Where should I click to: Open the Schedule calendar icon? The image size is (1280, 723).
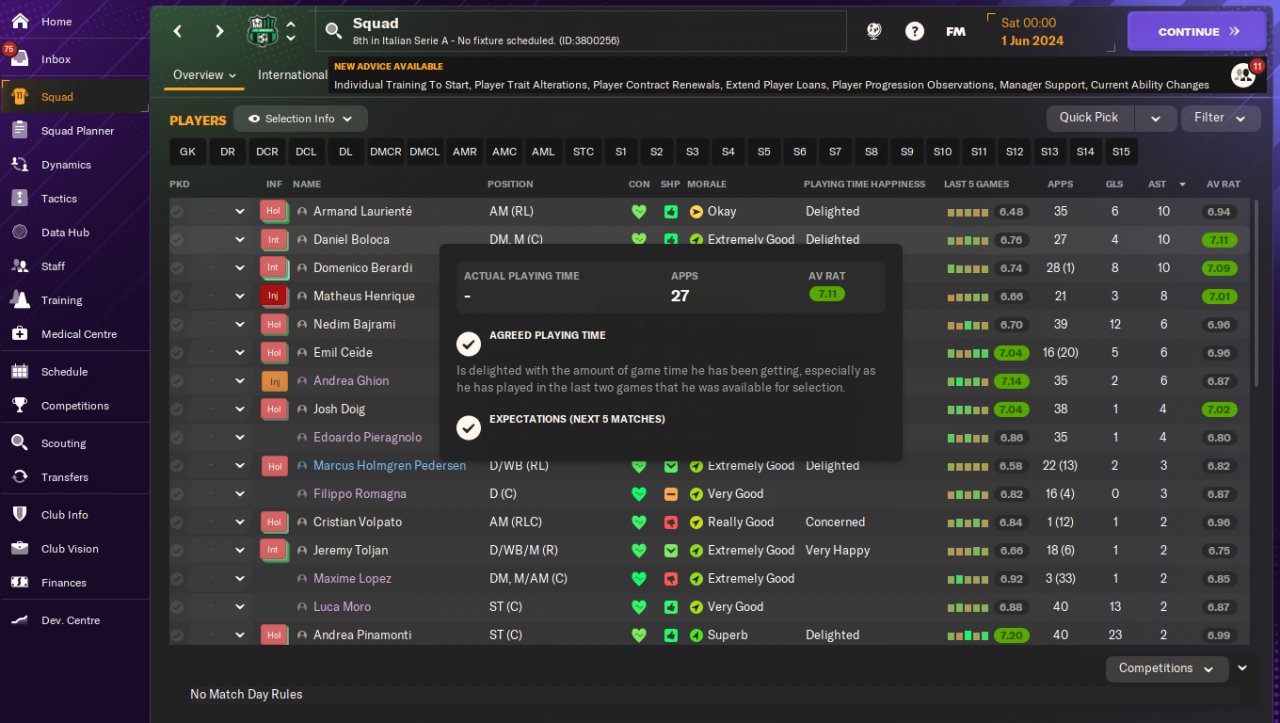coord(19,372)
